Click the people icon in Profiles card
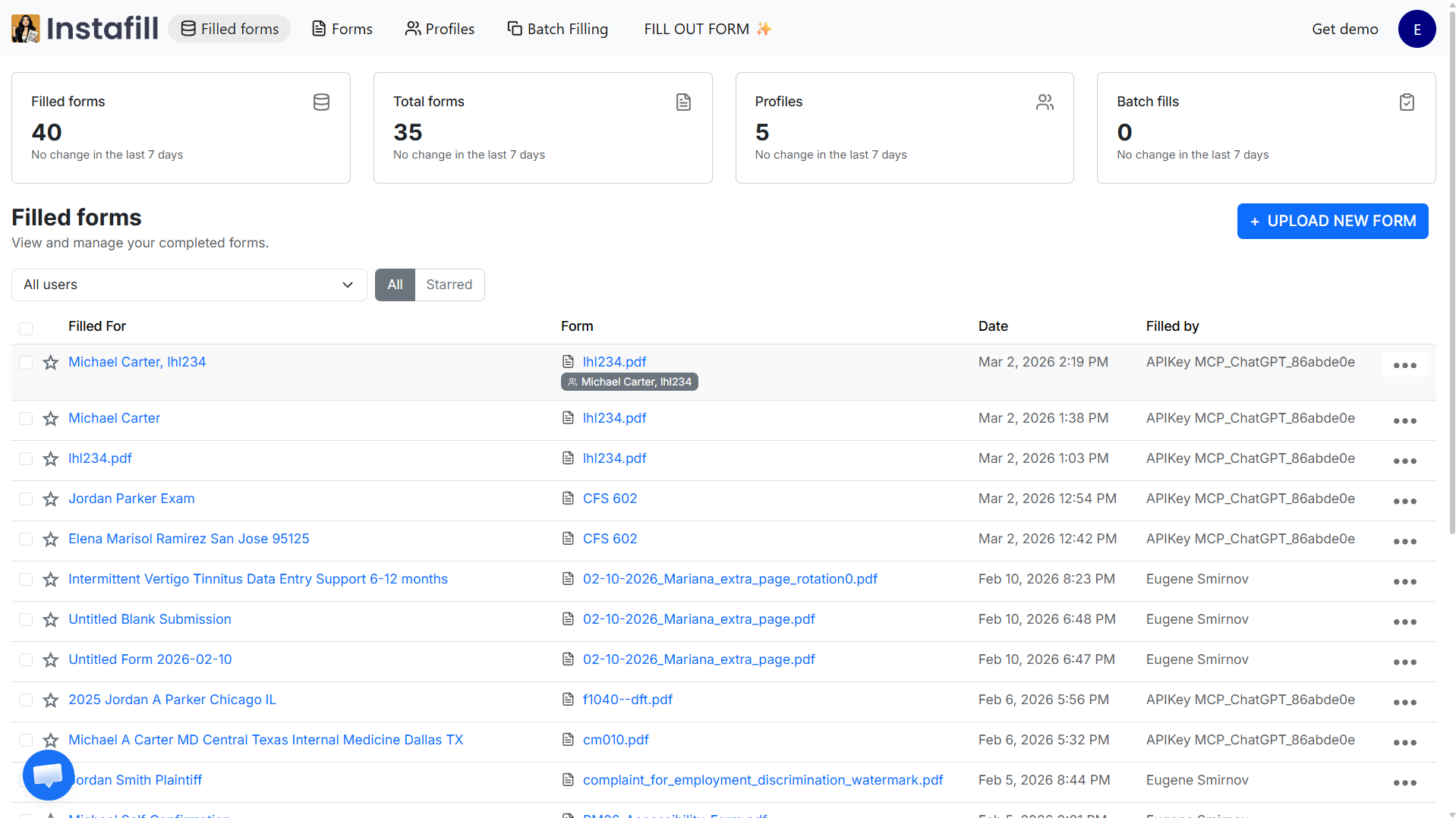Screen dimensions: 1456x818 click(x=1045, y=102)
